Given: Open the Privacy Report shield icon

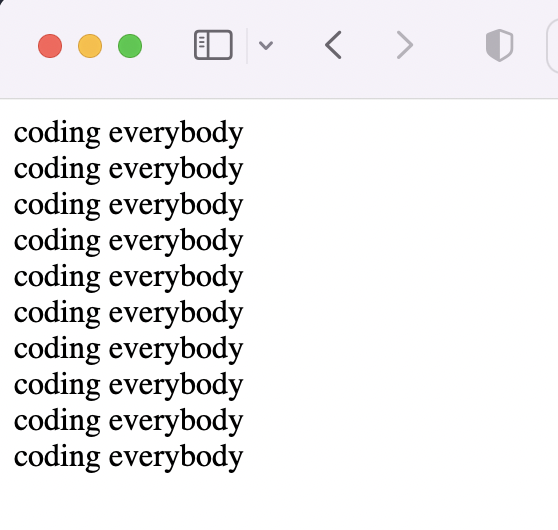Looking at the screenshot, I should click(x=499, y=45).
